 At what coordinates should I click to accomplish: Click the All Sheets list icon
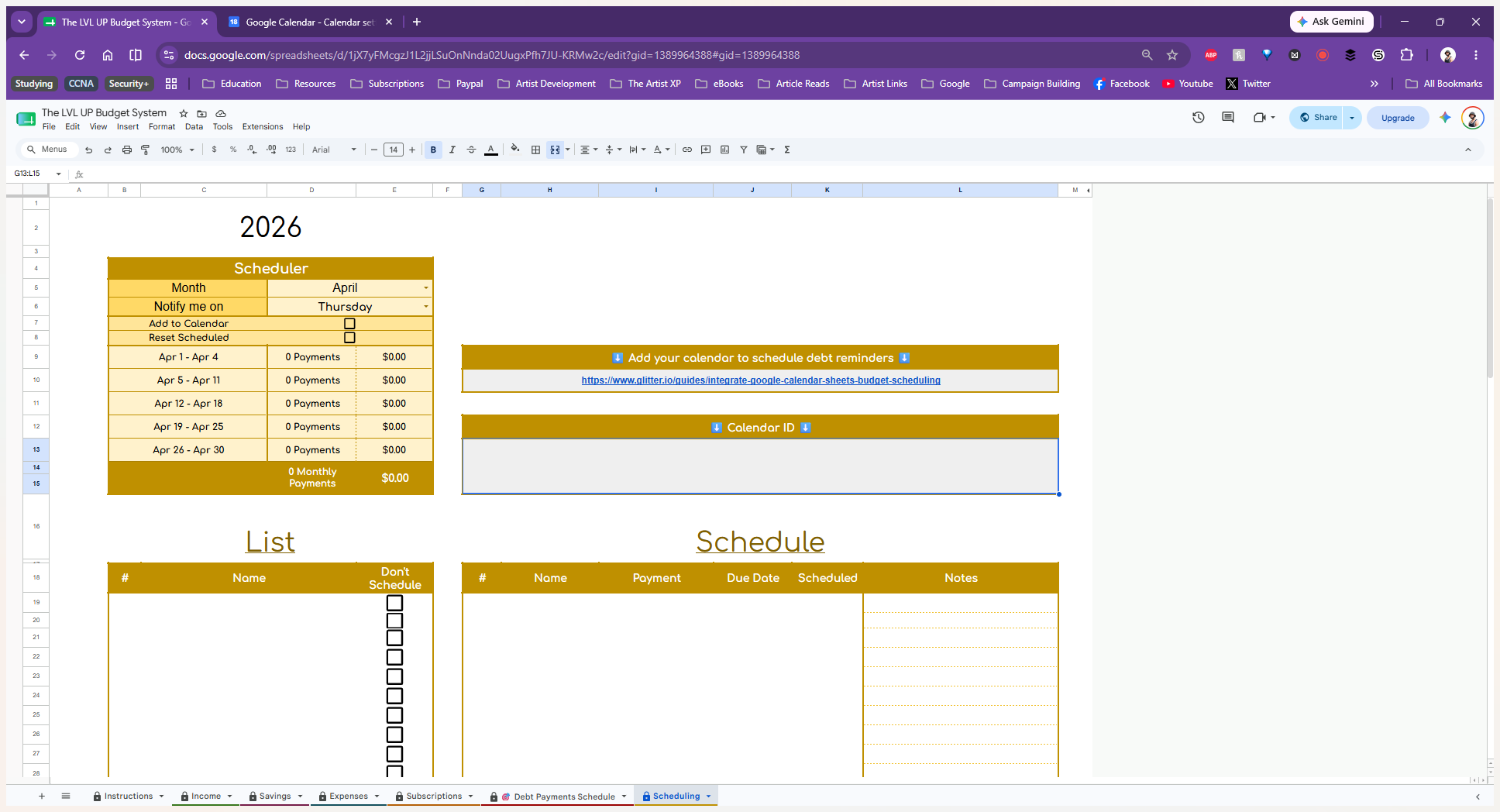[66, 796]
